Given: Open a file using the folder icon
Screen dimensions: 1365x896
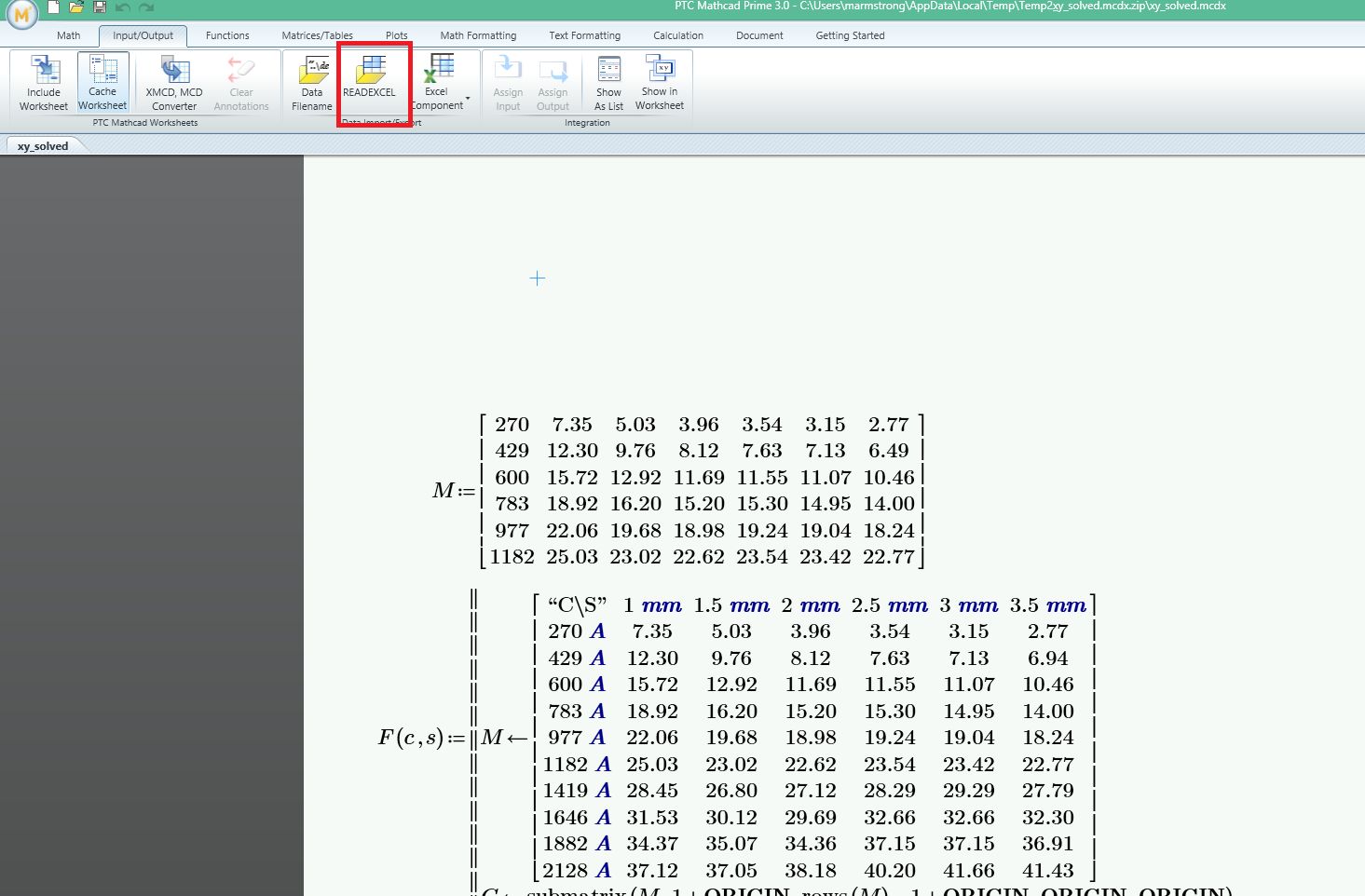Looking at the screenshot, I should coord(76,7).
